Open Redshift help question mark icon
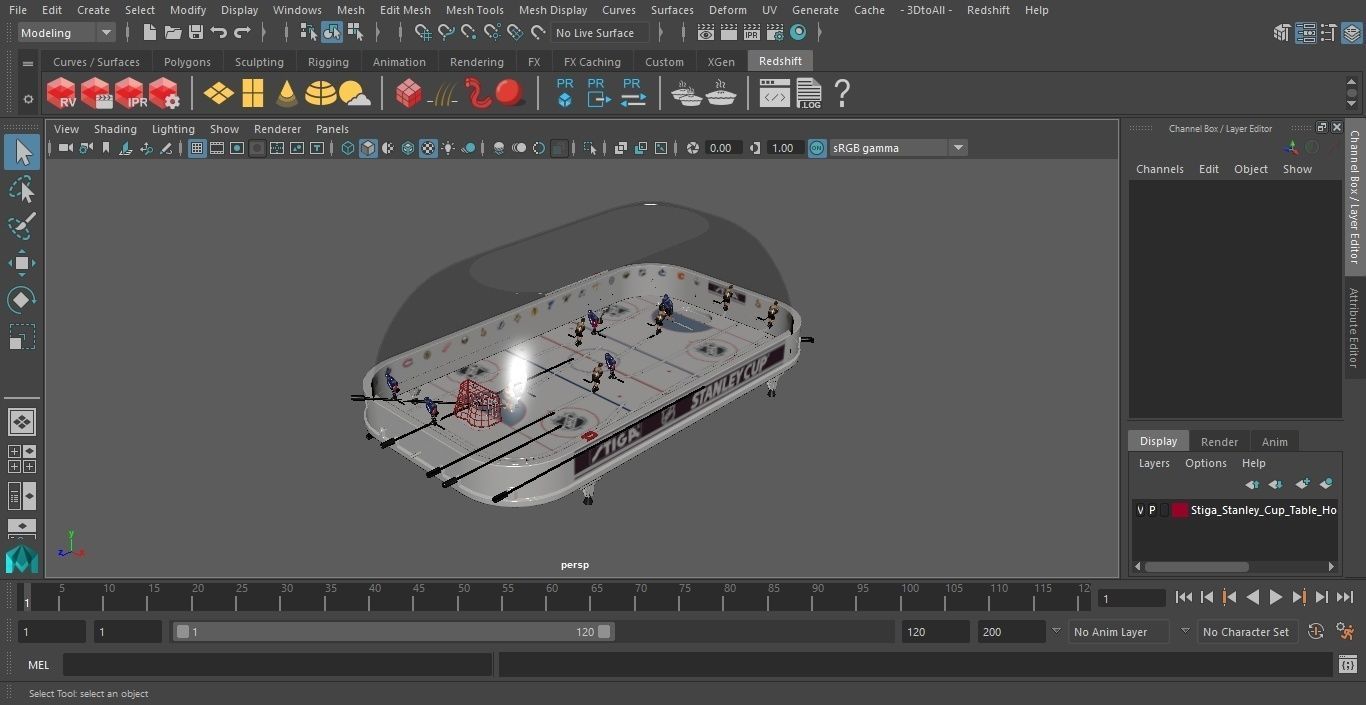This screenshot has width=1366, height=705. pos(842,94)
